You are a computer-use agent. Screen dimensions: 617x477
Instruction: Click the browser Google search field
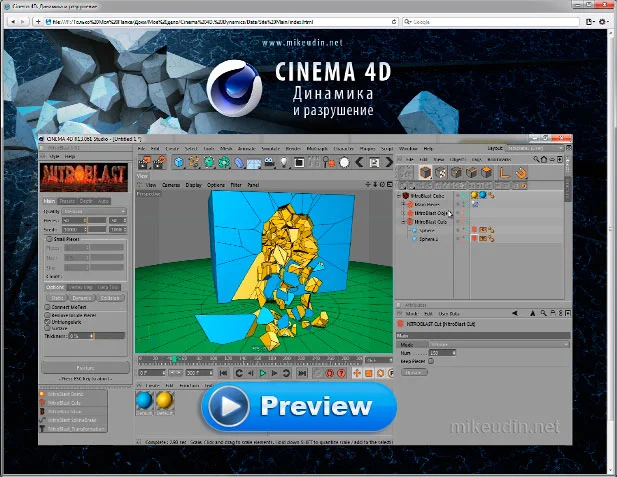click(491, 22)
